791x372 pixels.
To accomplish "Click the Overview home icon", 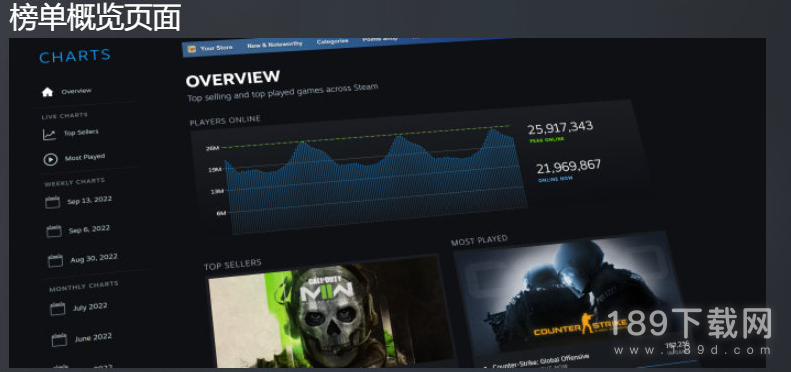I will [47, 92].
